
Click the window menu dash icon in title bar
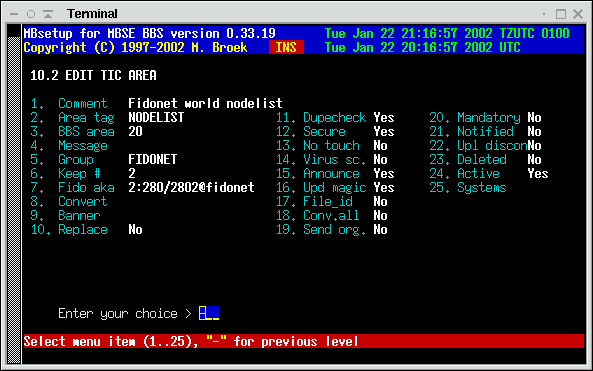coord(14,14)
